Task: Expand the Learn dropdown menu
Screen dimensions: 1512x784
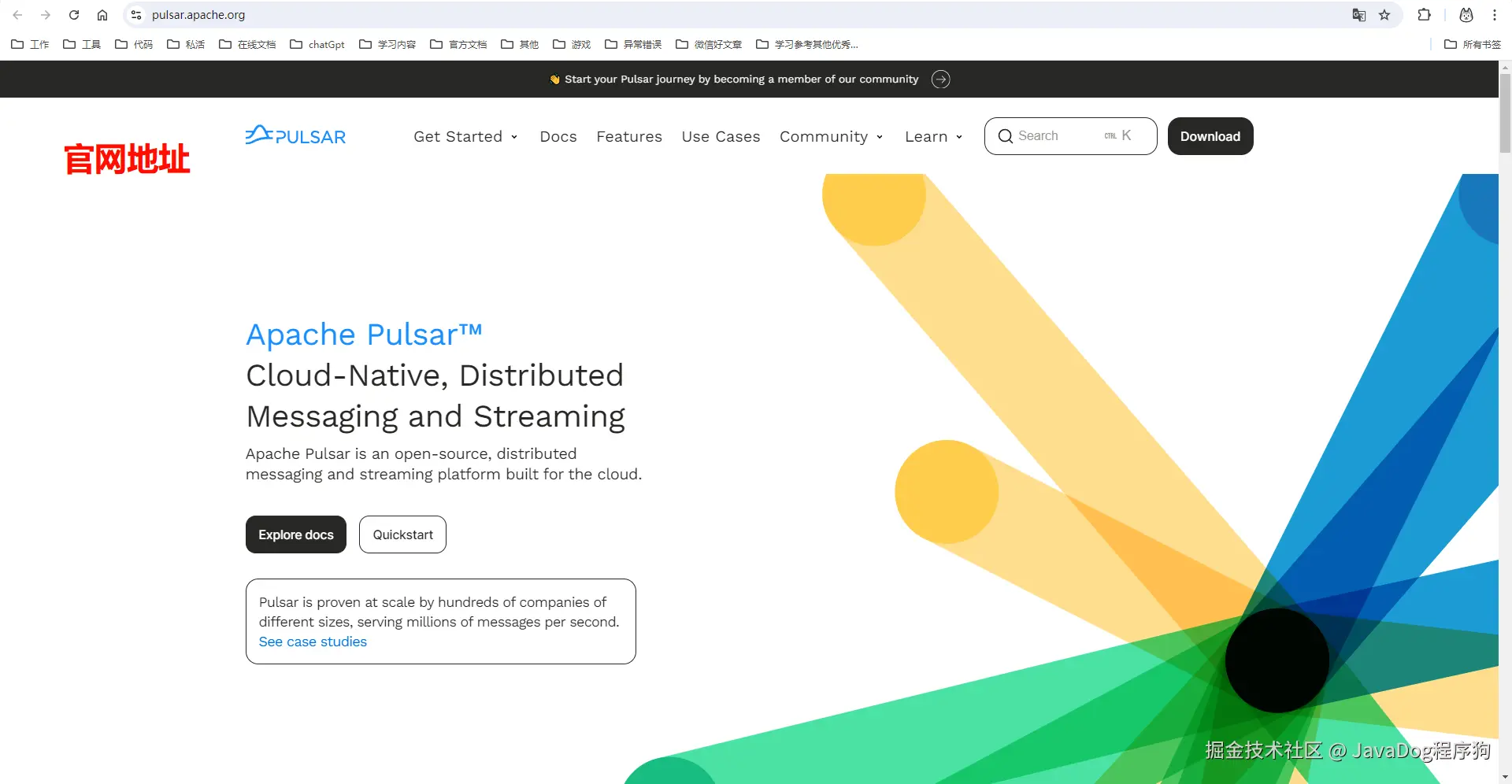Action: [933, 136]
